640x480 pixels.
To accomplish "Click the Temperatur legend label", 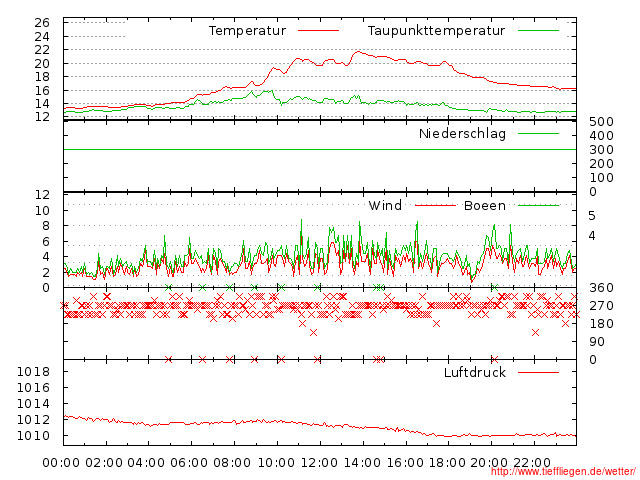I will [x=247, y=31].
